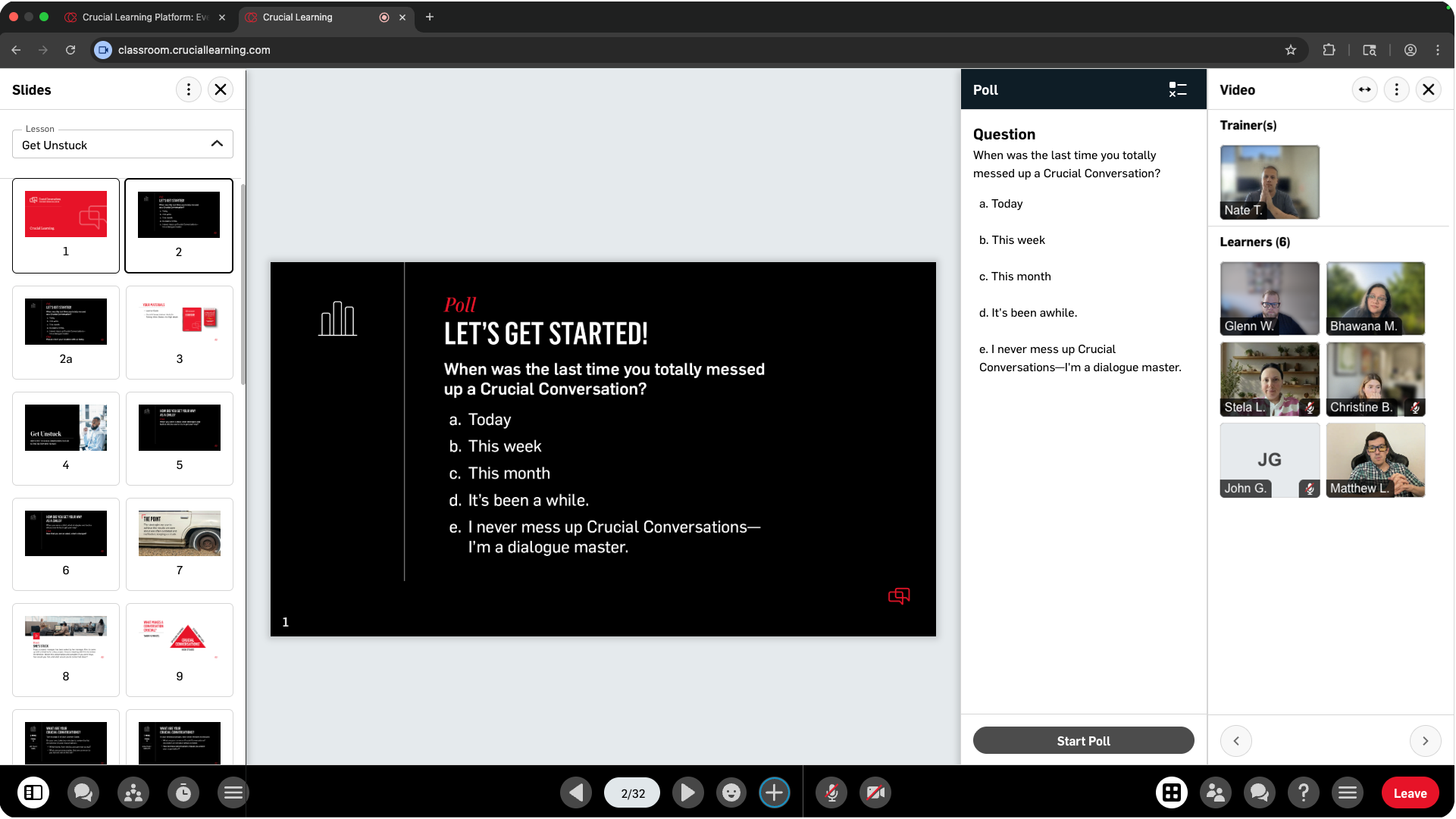
Task: Unmute the microphone
Action: (831, 792)
